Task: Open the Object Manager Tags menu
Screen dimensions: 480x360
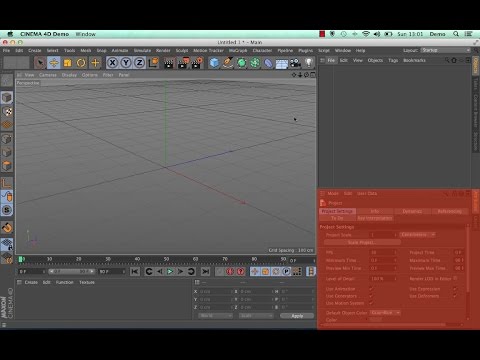Action: (x=393, y=60)
